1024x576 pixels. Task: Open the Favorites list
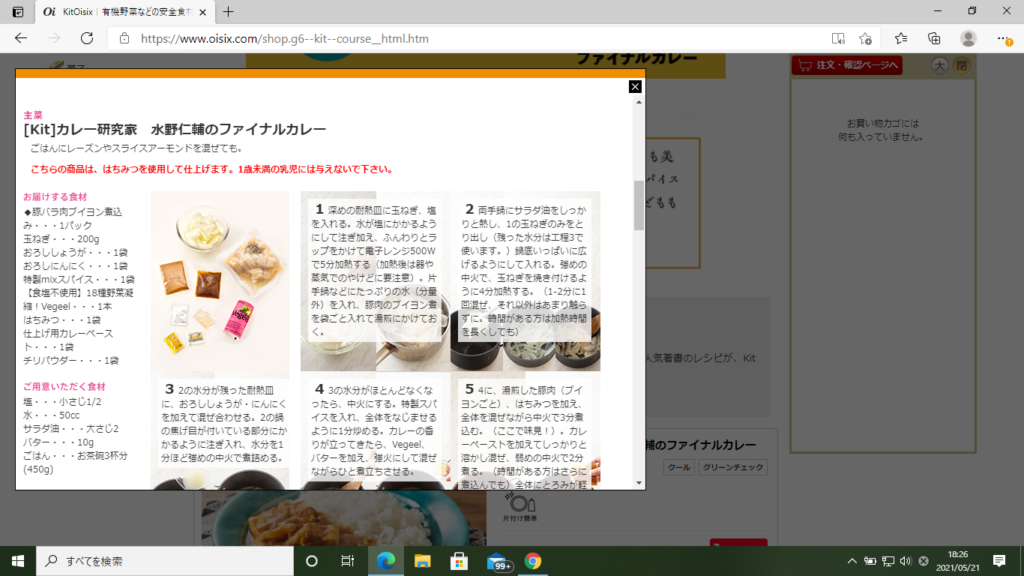click(901, 39)
